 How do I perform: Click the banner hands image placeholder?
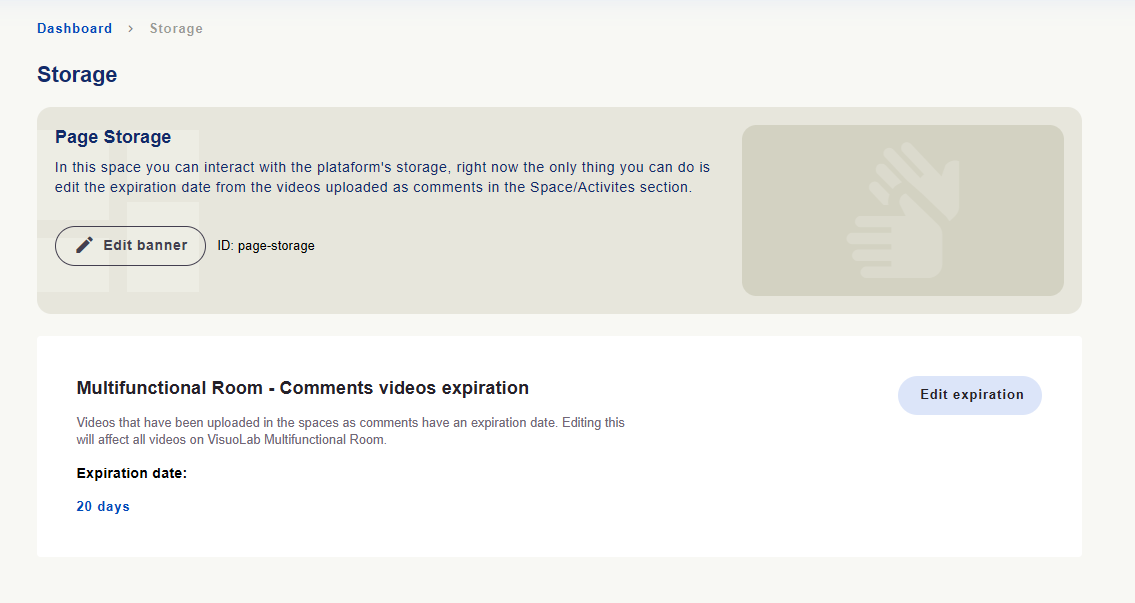(x=903, y=210)
